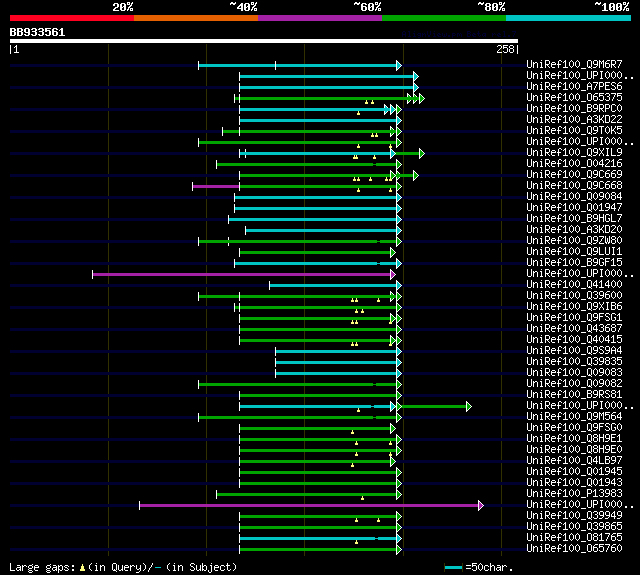
Task: Select the UniRef100_B9GF15 label
Action: pos(574,263)
